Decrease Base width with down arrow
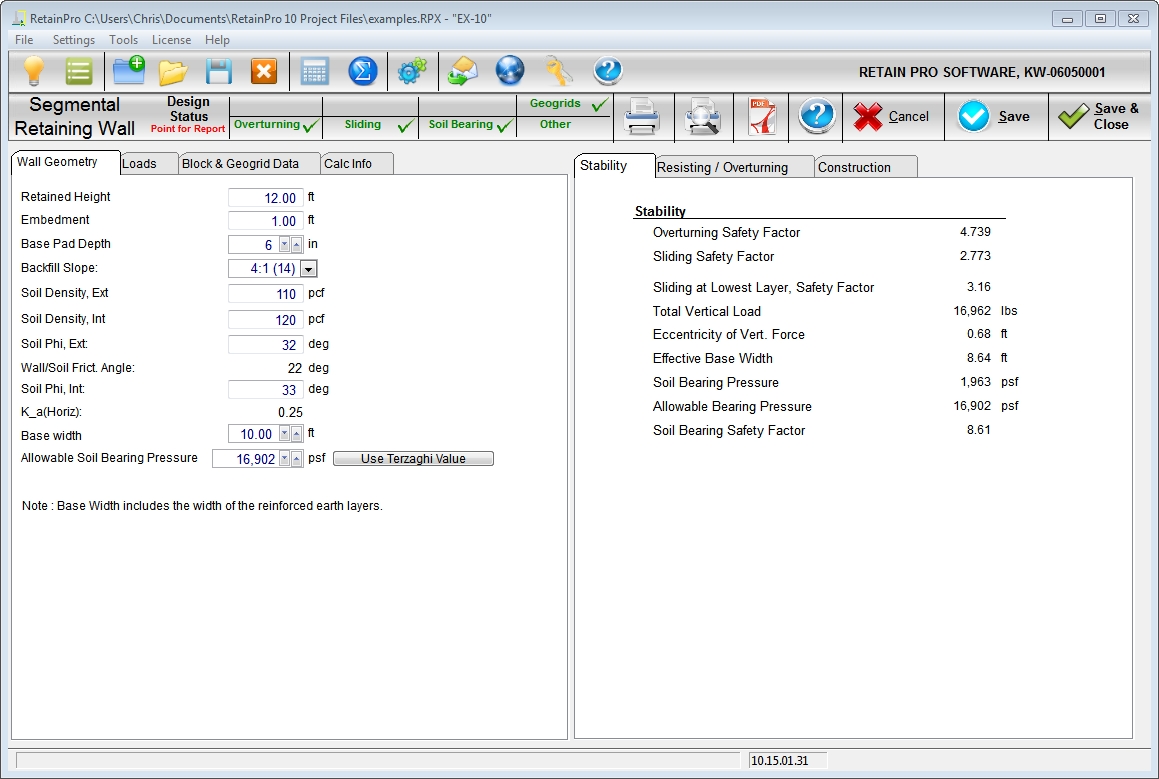1159x779 pixels. click(x=284, y=434)
